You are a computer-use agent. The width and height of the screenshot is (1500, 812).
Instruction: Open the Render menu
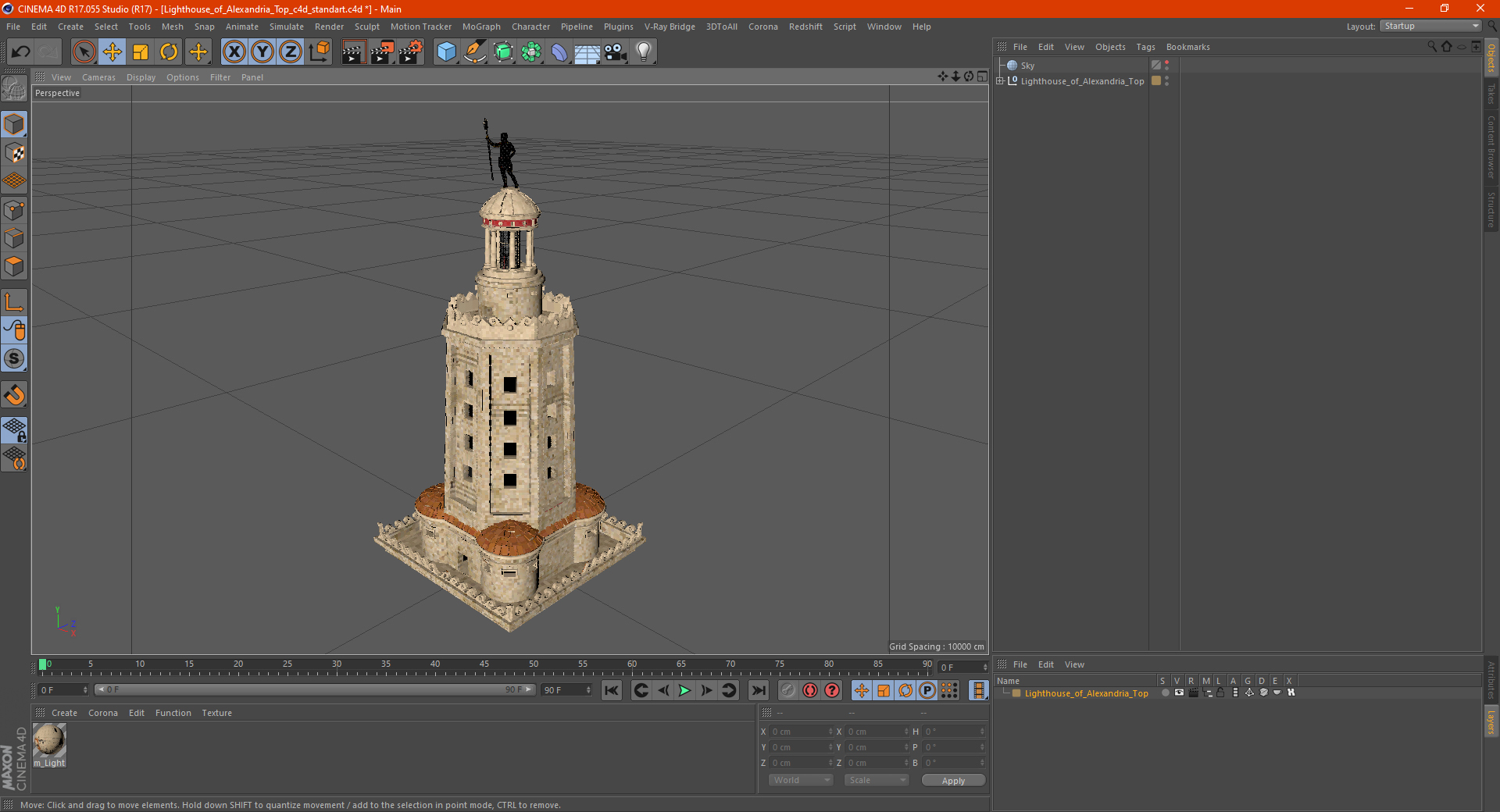click(x=329, y=27)
